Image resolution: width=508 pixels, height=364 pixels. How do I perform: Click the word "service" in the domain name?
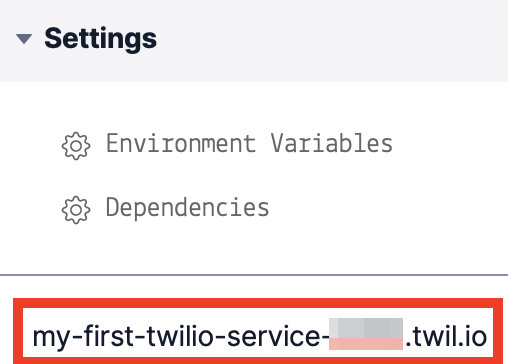[x=273, y=337]
